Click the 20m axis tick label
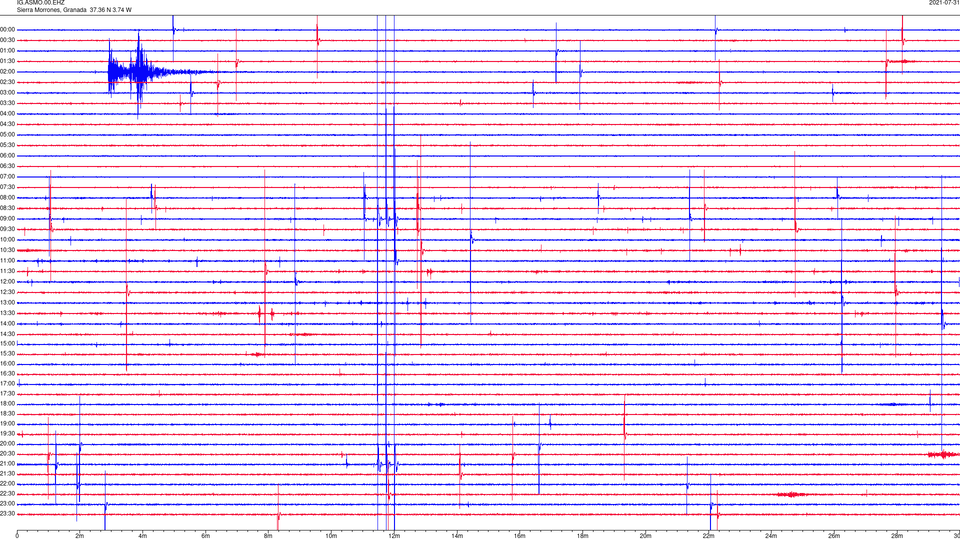This screenshot has height=540, width=960. coord(645,536)
